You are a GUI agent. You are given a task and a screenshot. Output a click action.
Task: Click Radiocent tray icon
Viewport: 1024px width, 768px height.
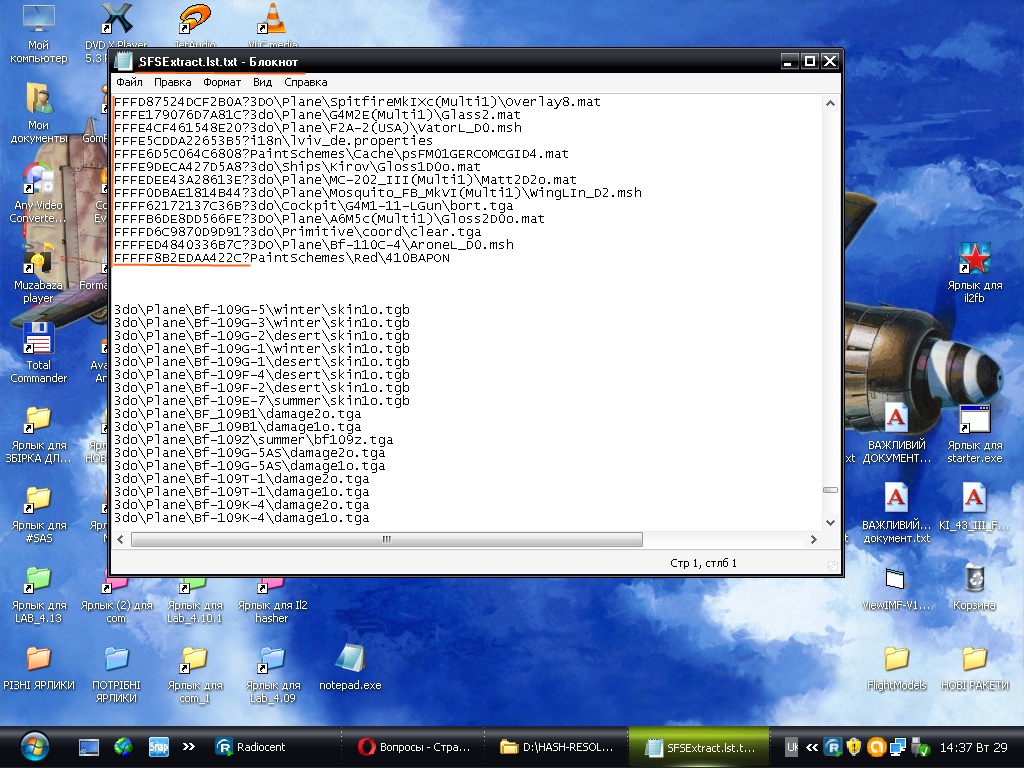833,747
